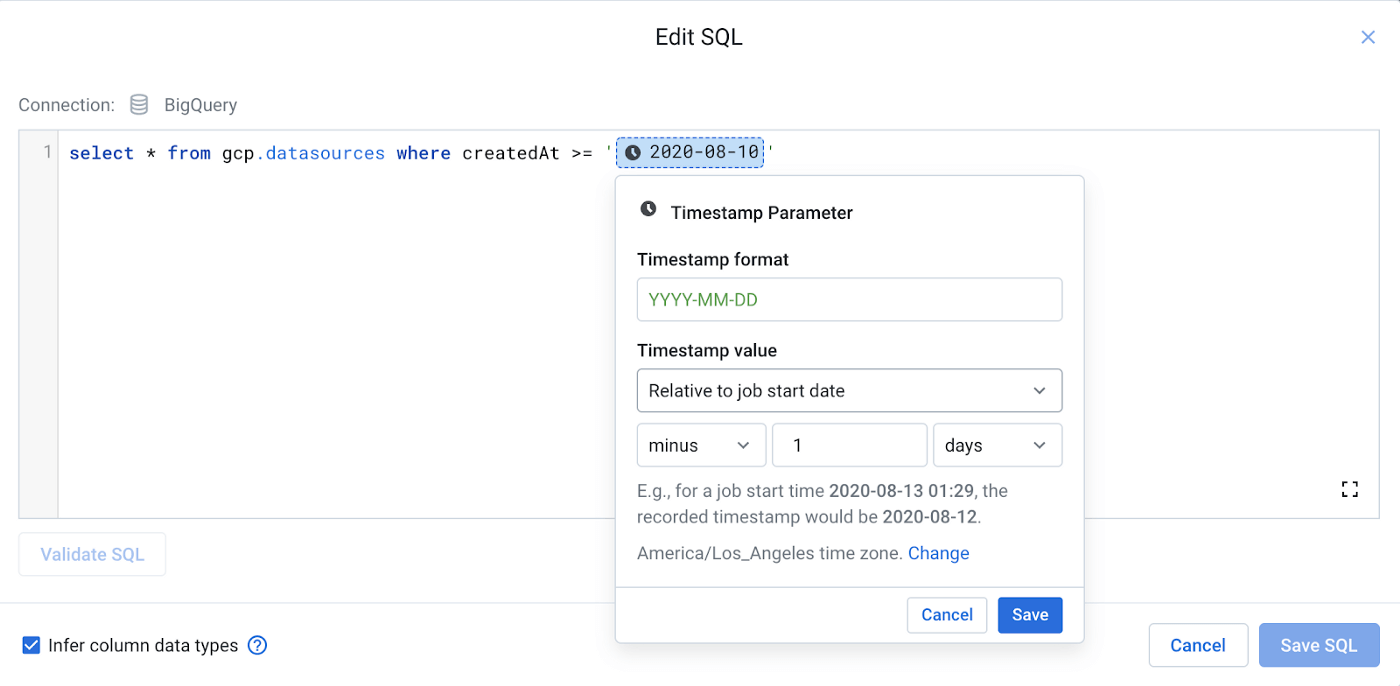Image resolution: width=1400 pixels, height=686 pixels.
Task: Expand the minus operator dropdown
Action: click(x=701, y=446)
